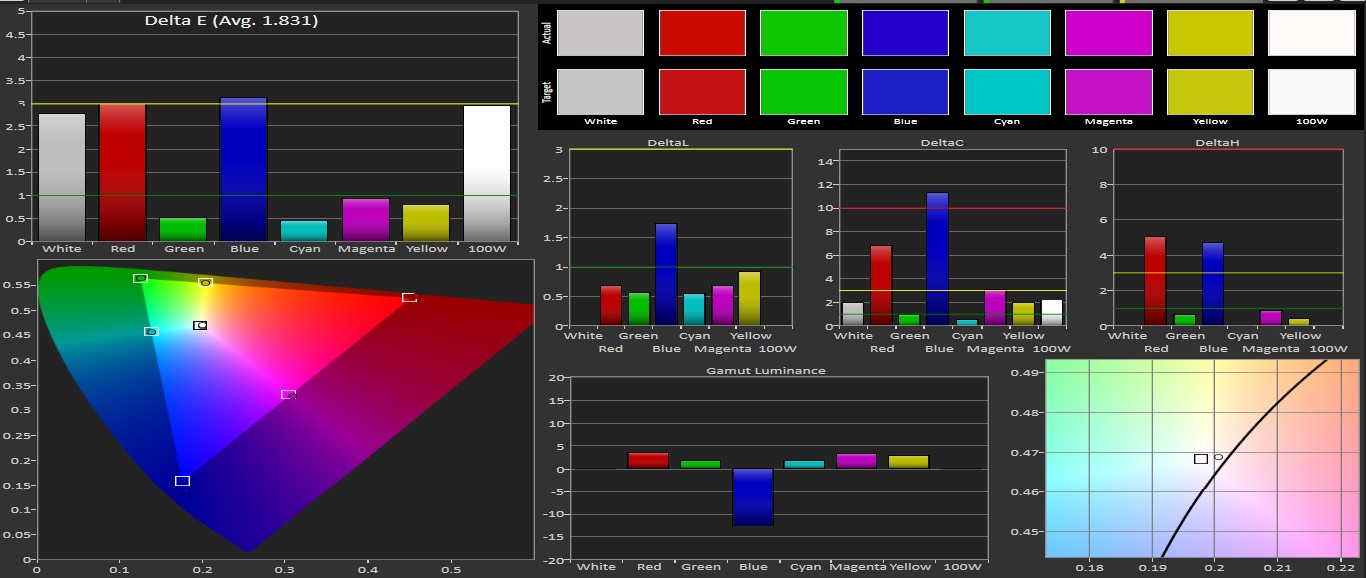The image size is (1366, 578).
Task: Click the Actual 100W white swatch
Action: (1310, 33)
